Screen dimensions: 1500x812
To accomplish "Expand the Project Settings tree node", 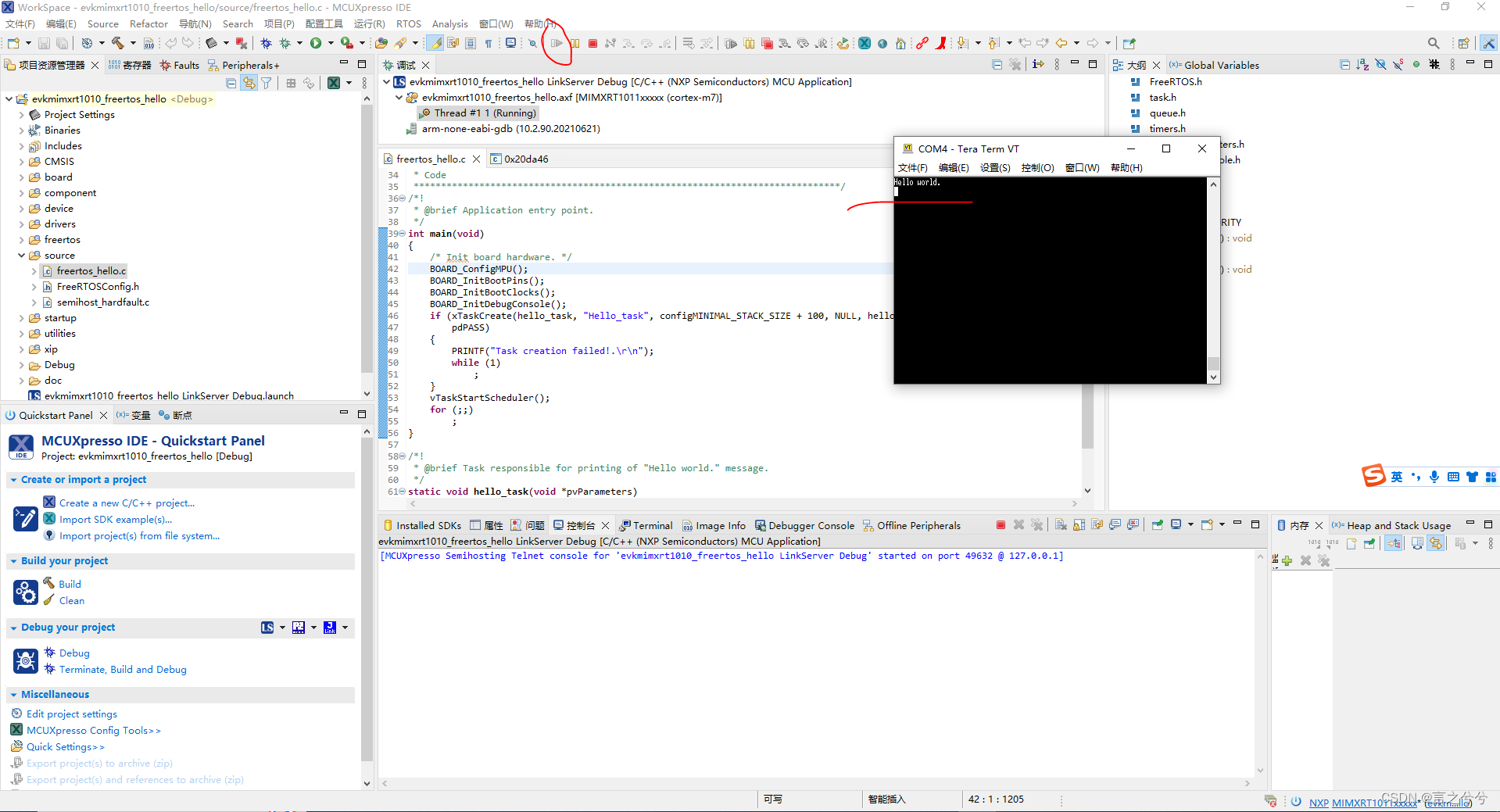I will point(22,115).
